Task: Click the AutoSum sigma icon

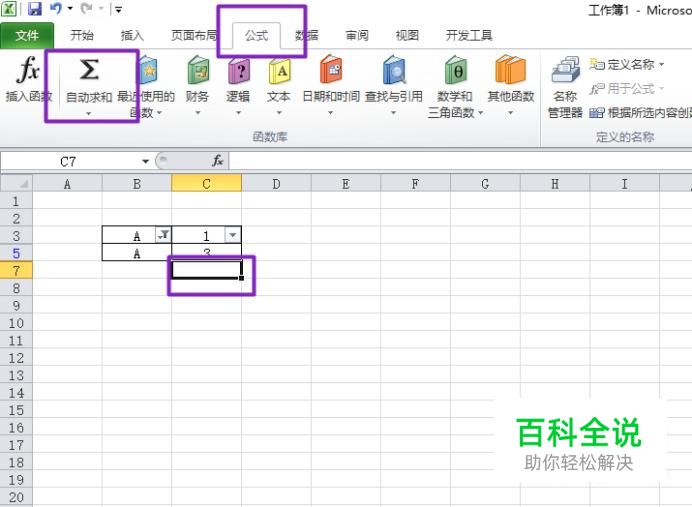Action: 89,69
